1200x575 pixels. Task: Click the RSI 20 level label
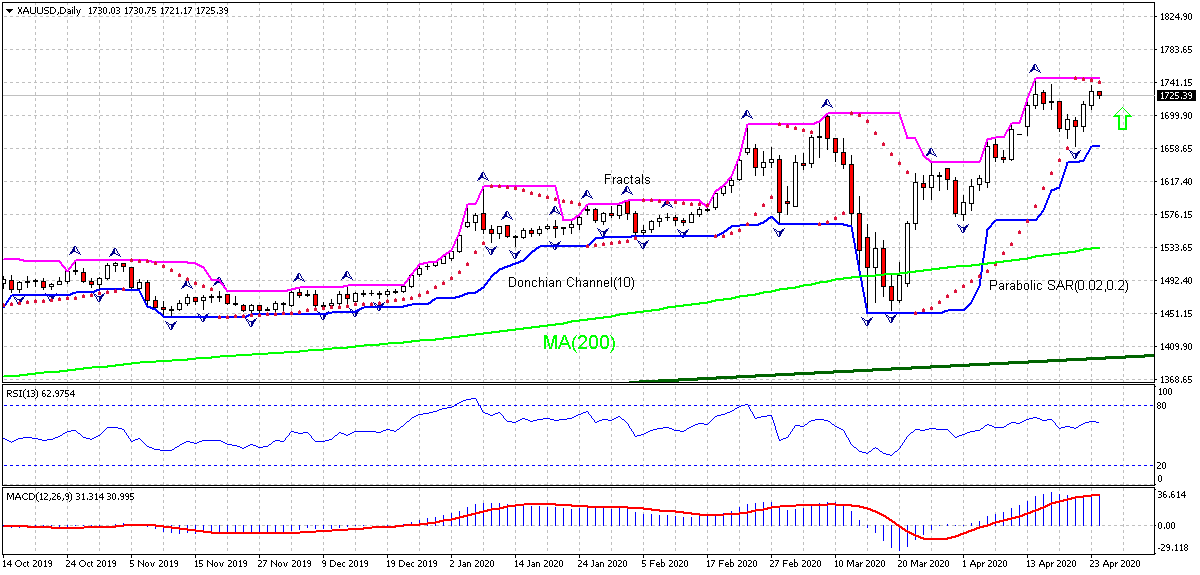pyautogui.click(x=1163, y=466)
